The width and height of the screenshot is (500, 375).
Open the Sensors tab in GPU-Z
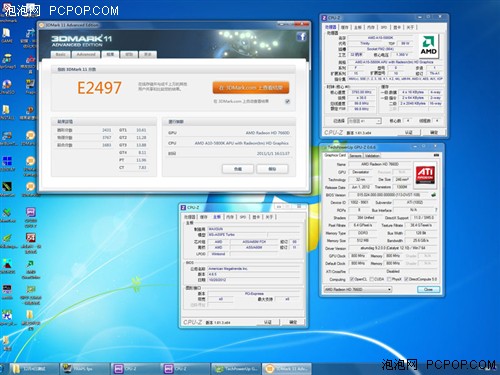[355, 156]
